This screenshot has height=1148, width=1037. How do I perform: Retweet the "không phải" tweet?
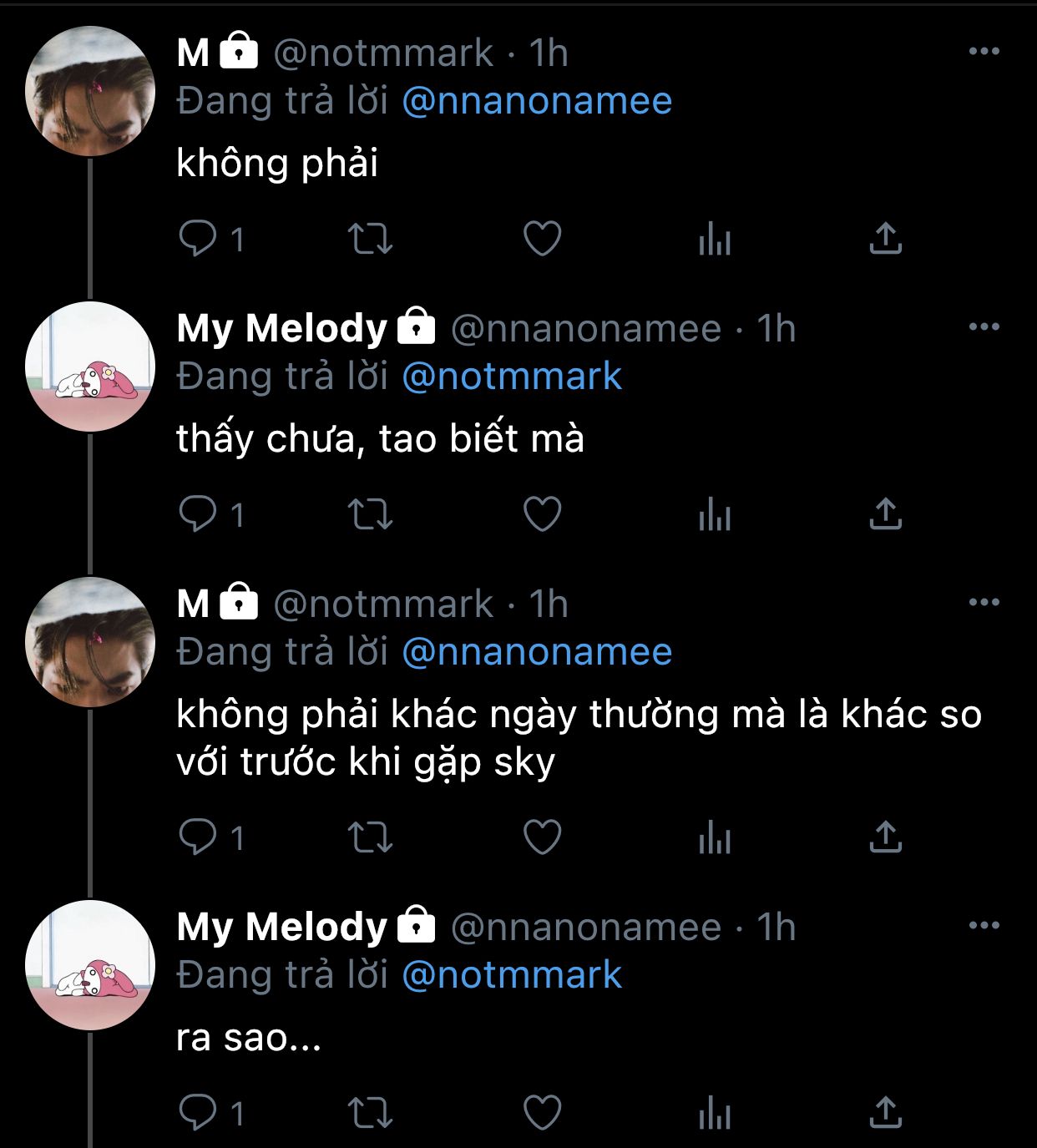pyautogui.click(x=370, y=240)
